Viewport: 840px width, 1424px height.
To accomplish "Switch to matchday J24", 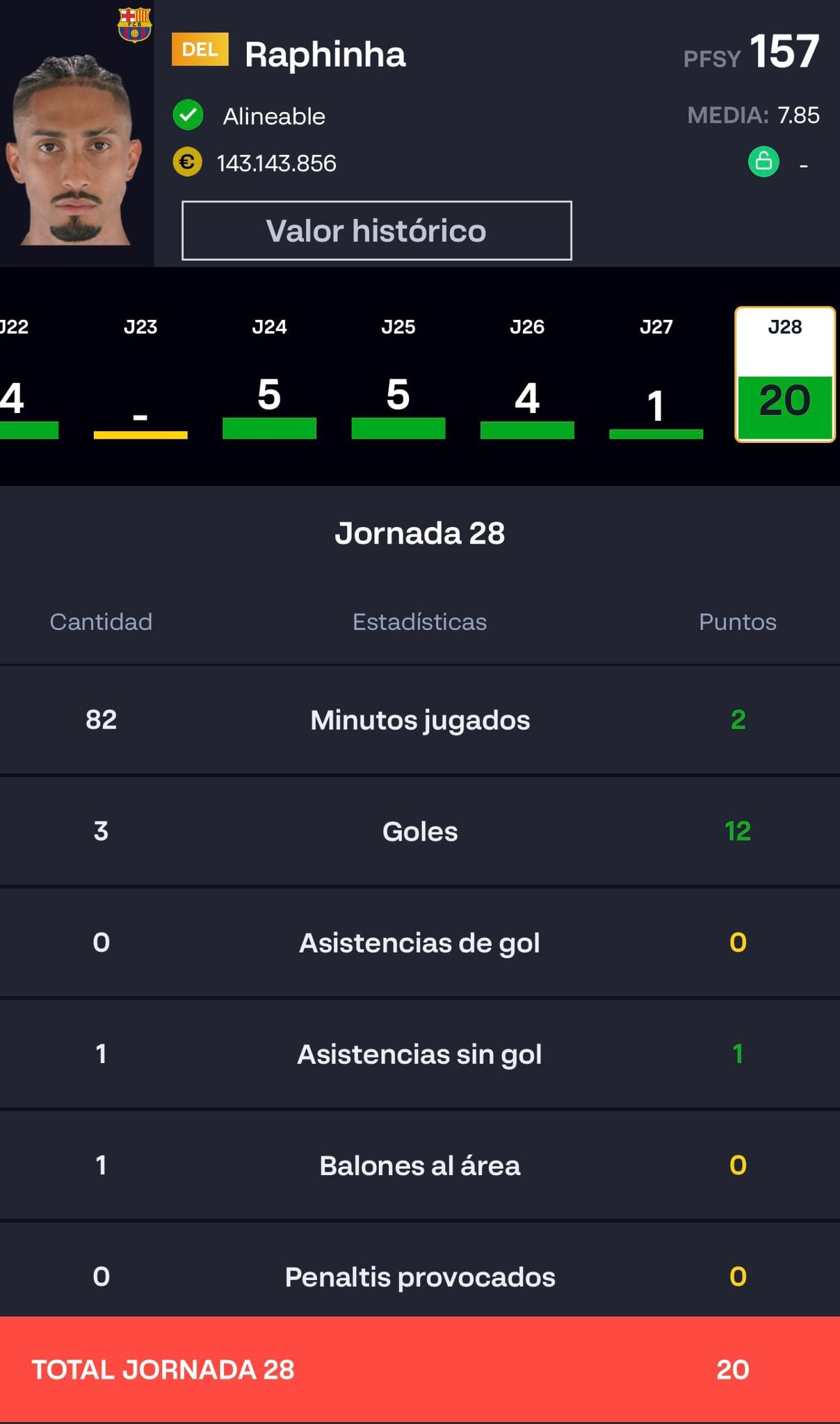I will pos(269,375).
